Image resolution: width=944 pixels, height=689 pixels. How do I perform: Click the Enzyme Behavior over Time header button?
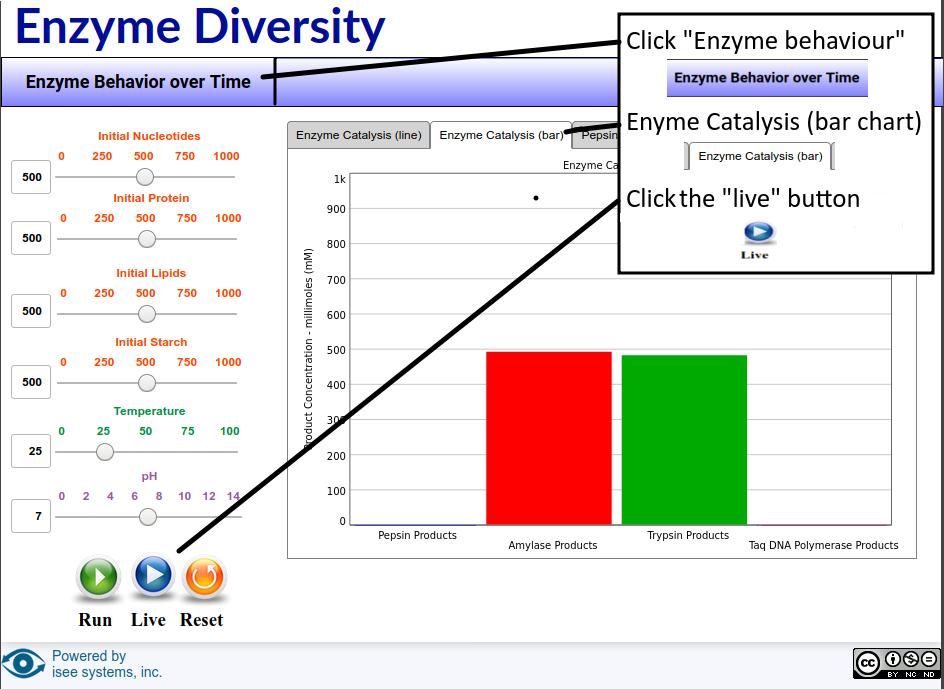point(138,82)
